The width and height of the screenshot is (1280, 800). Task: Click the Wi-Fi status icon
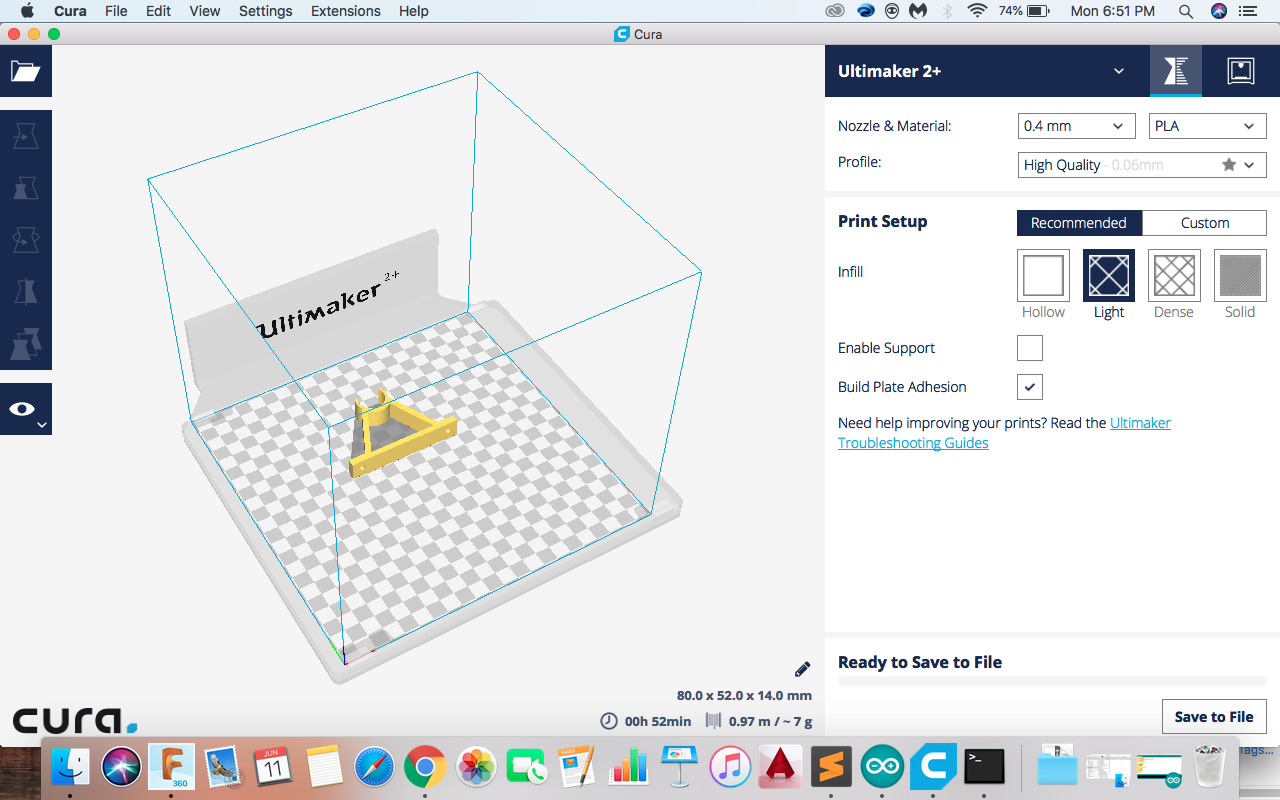(977, 11)
